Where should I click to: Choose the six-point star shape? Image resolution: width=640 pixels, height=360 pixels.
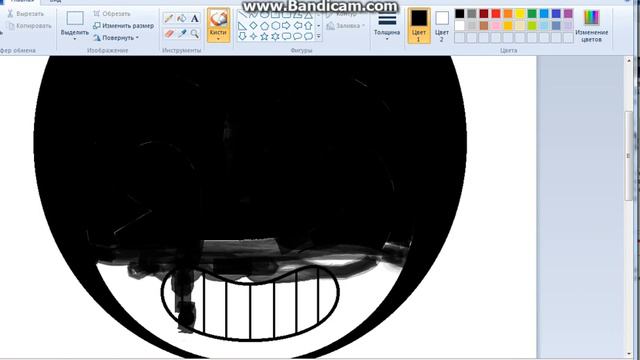pos(276,36)
